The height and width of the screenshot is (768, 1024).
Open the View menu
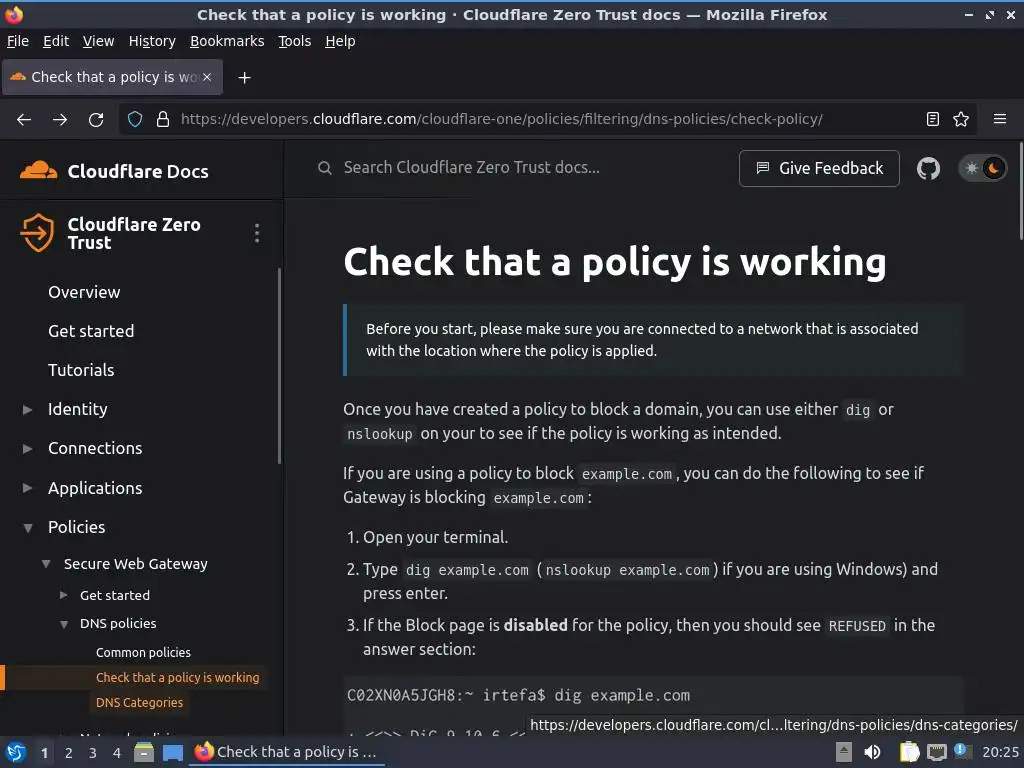click(x=98, y=41)
